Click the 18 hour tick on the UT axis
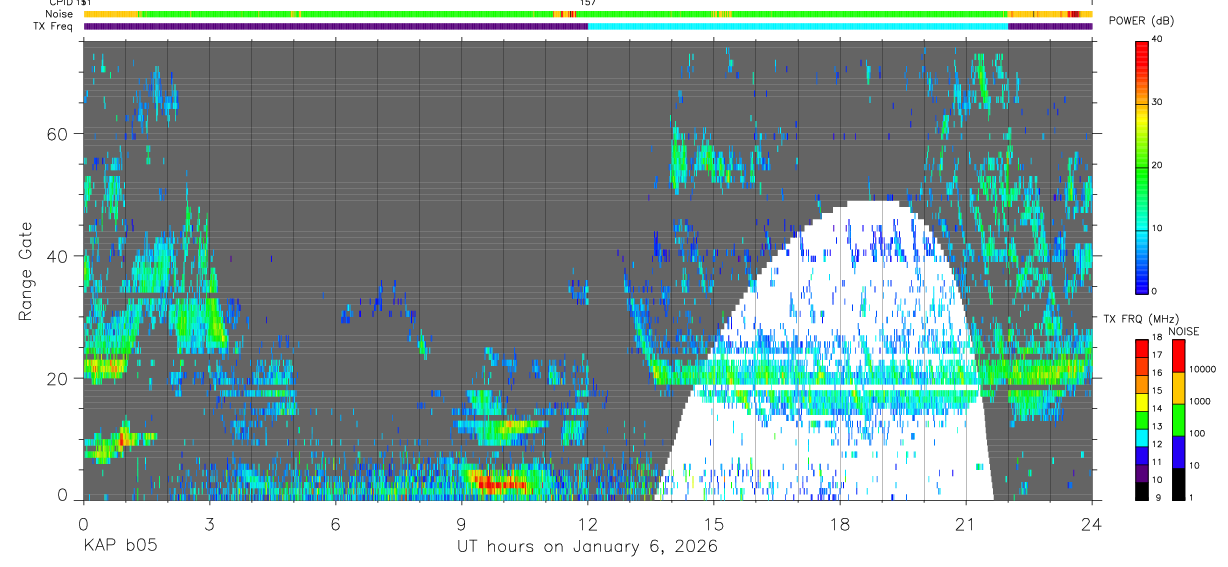This screenshot has height=567, width=1228. 840,523
